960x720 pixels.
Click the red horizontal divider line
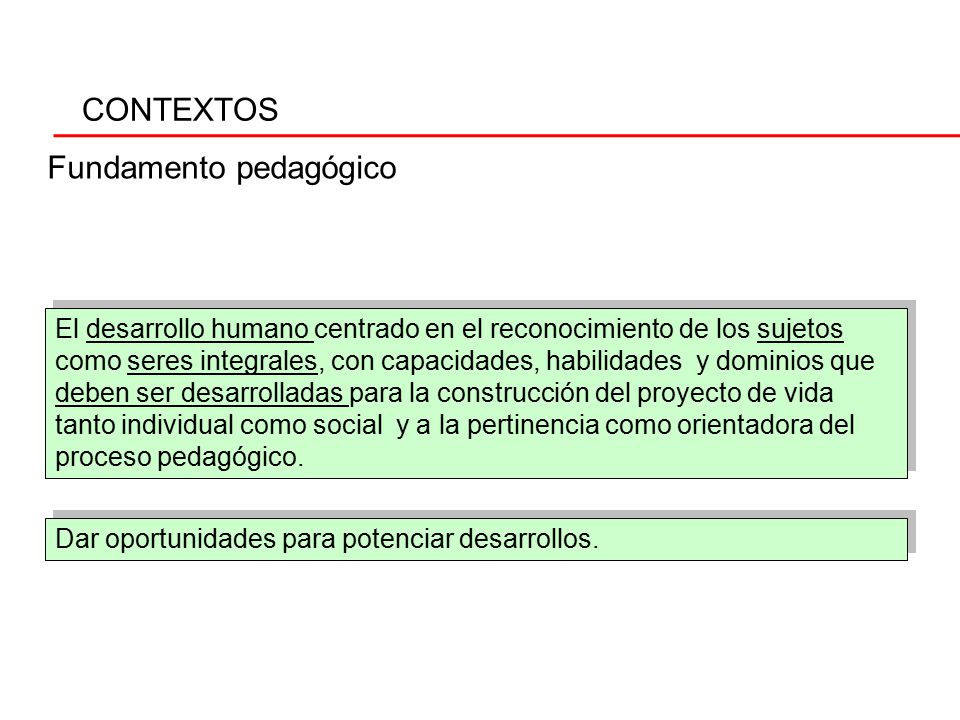506,135
